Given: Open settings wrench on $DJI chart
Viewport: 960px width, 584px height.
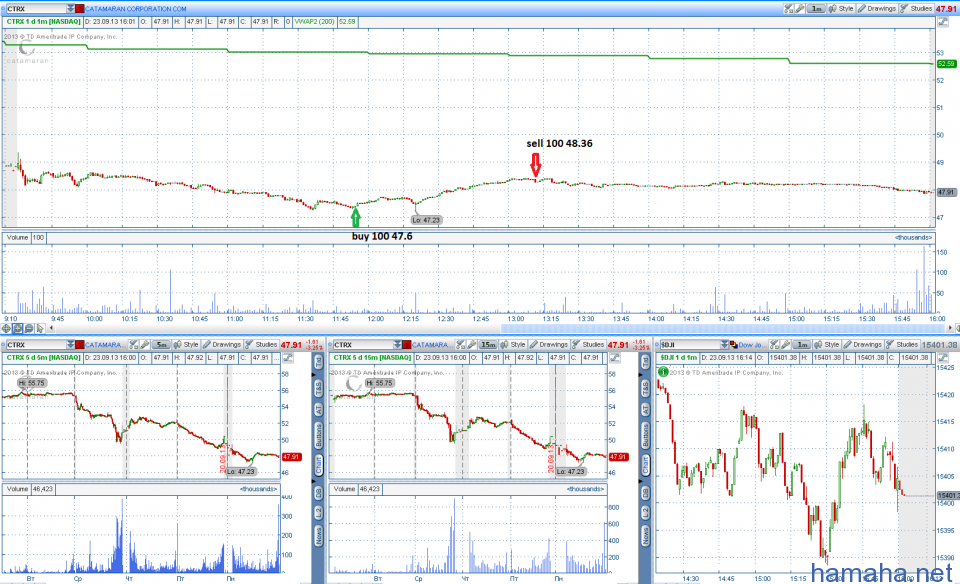Looking at the screenshot, I should click(x=786, y=345).
